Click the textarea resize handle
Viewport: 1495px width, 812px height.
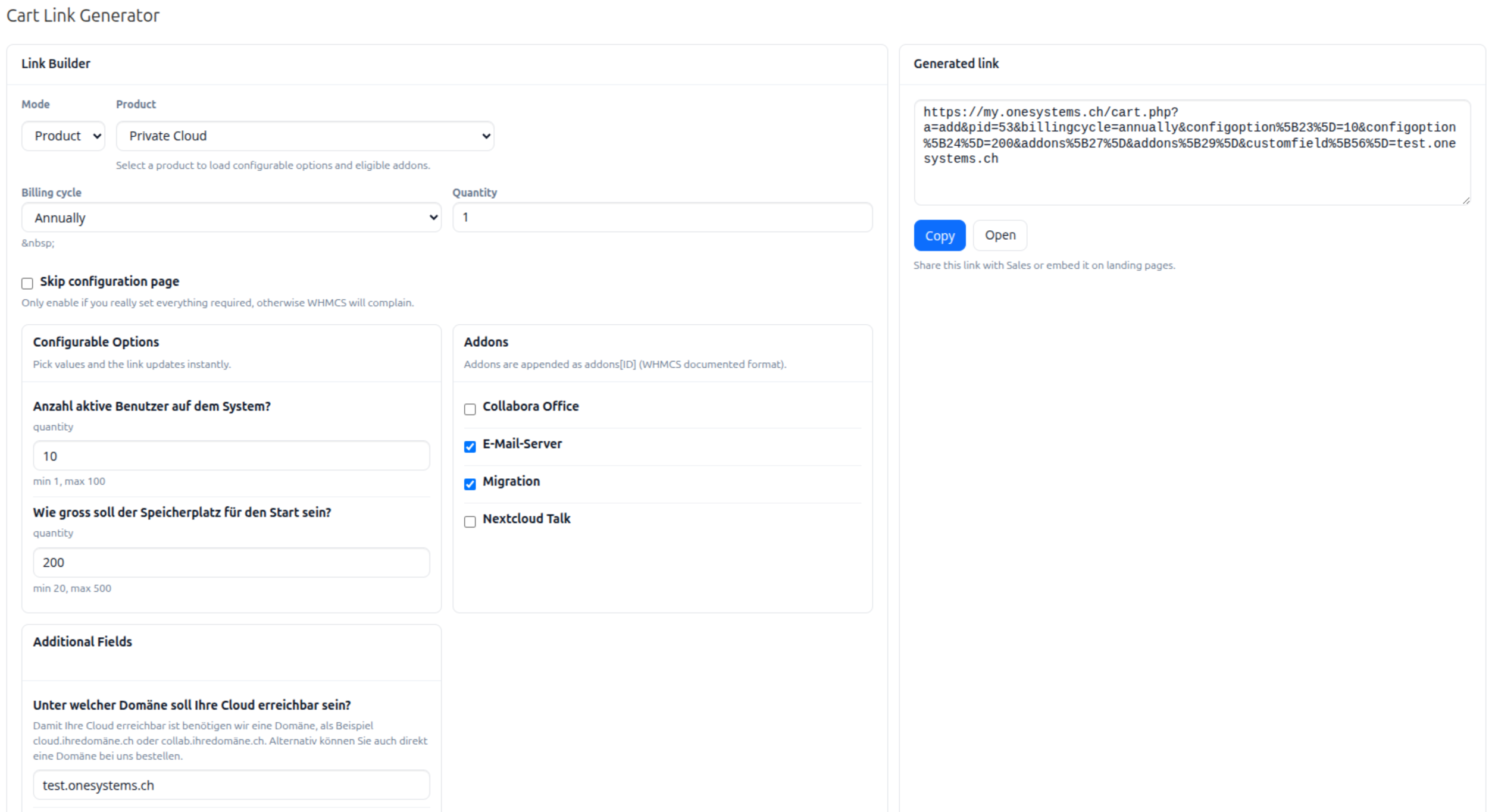click(x=1466, y=201)
